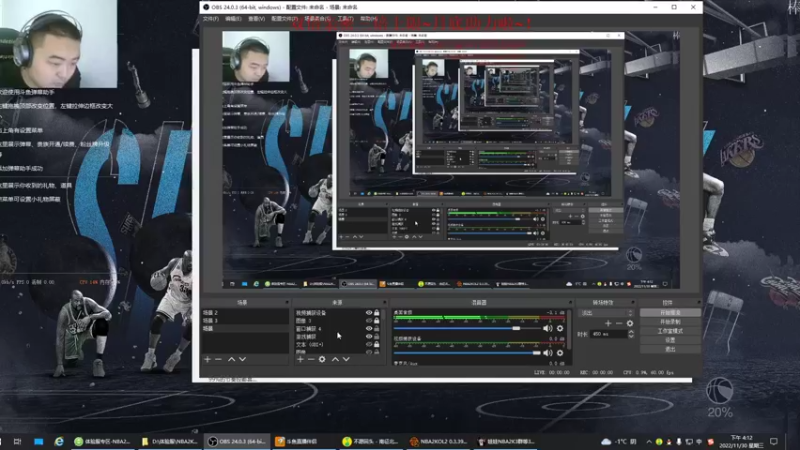
Task: Open transition properties with the gear icon under 淡出
Action: (x=630, y=323)
